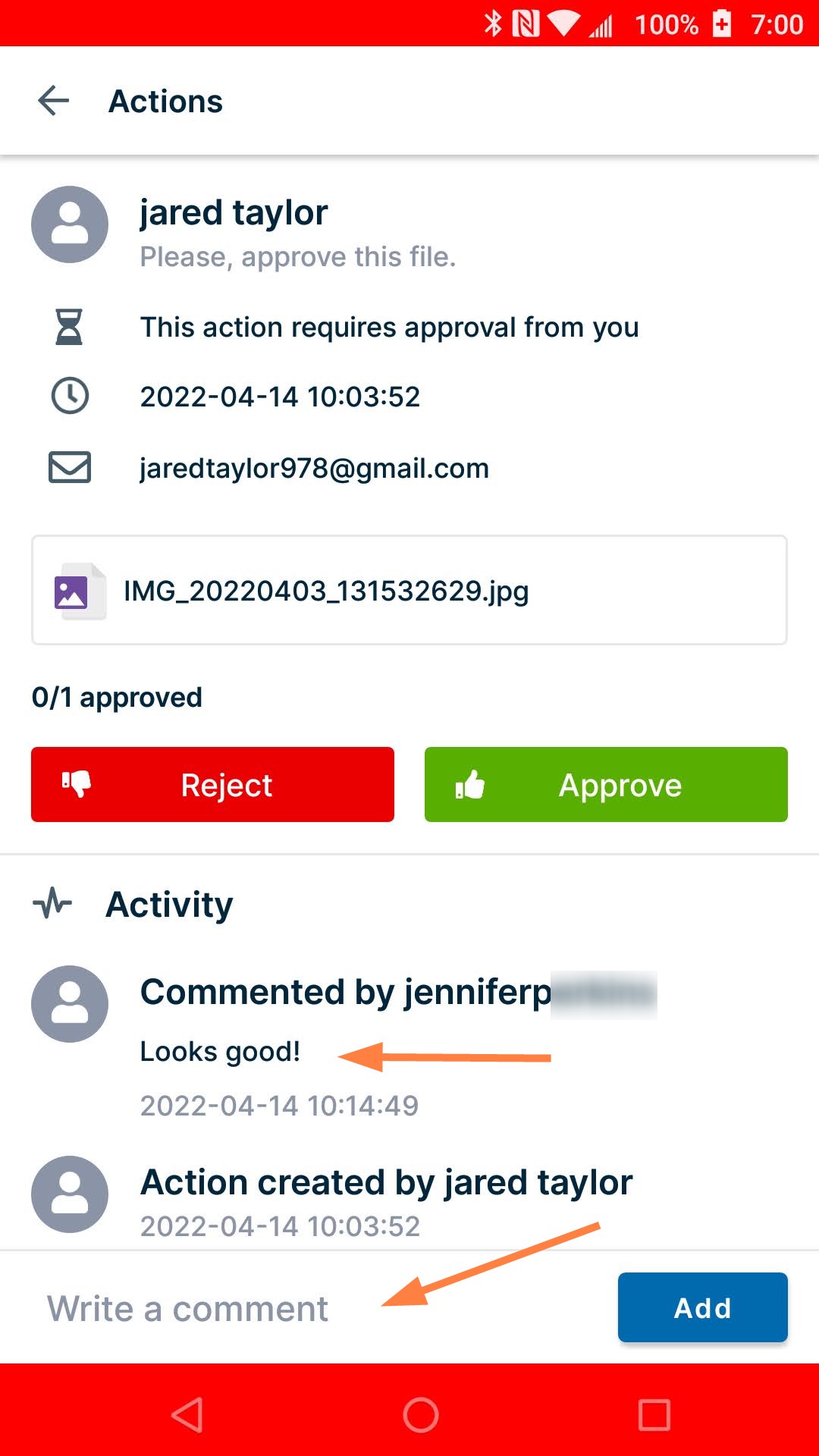Focus the Write a comment field
This screenshot has width=819, height=1456.
(x=303, y=1309)
